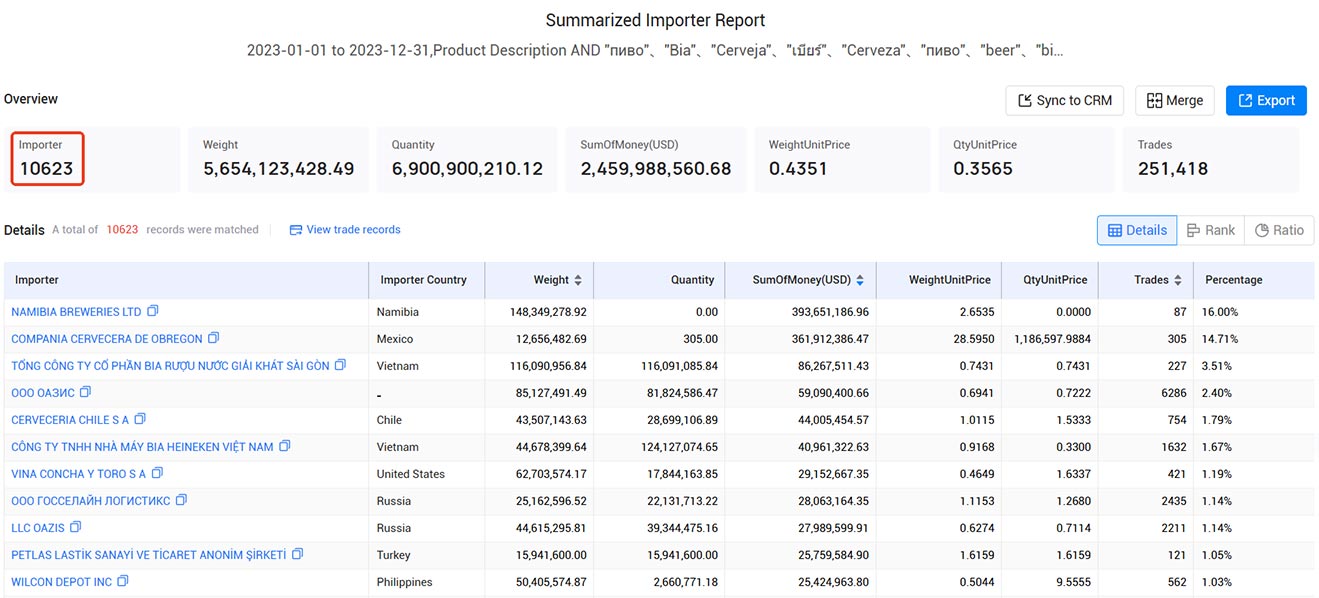This screenshot has height=598, width=1319.
Task: Copy icon next to PETLAS LASTIK SANAYİ importer
Action: (298, 554)
